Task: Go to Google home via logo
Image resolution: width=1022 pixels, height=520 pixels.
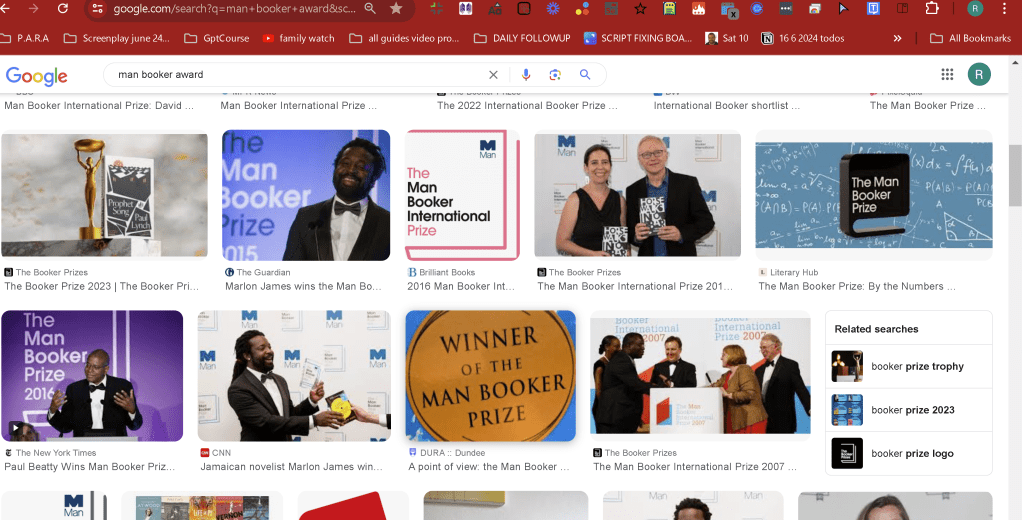Action: pyautogui.click(x=36, y=76)
